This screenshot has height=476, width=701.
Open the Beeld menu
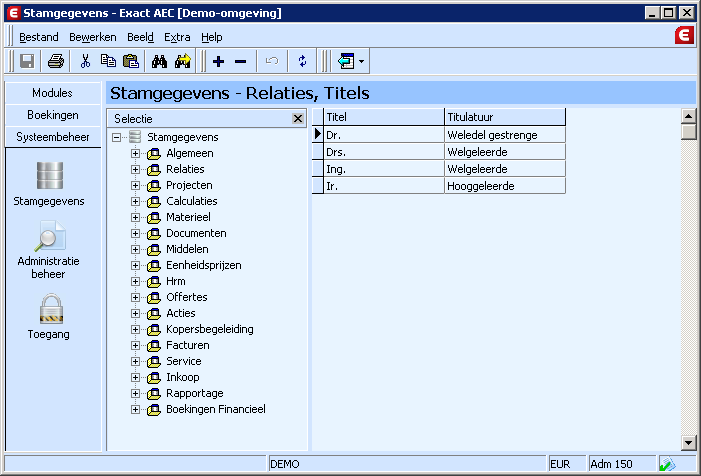(140, 37)
